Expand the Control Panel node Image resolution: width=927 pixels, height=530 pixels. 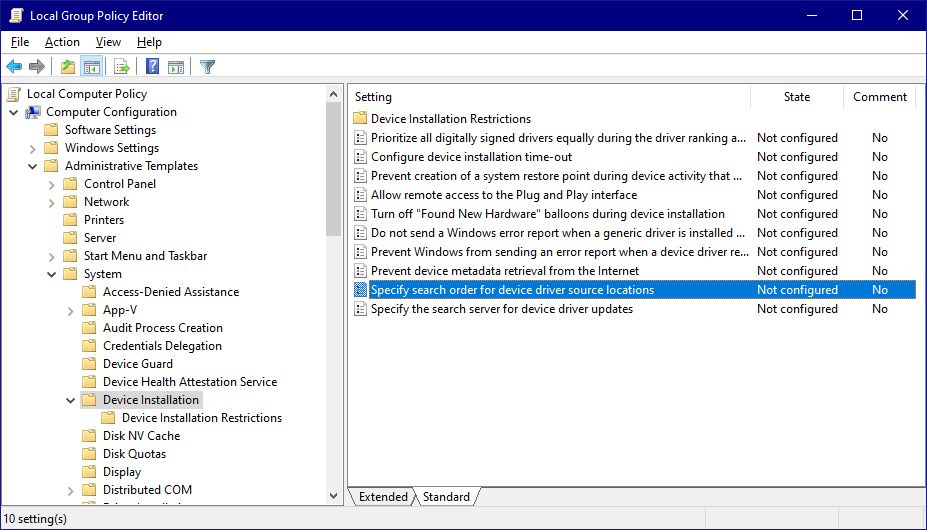coord(51,185)
